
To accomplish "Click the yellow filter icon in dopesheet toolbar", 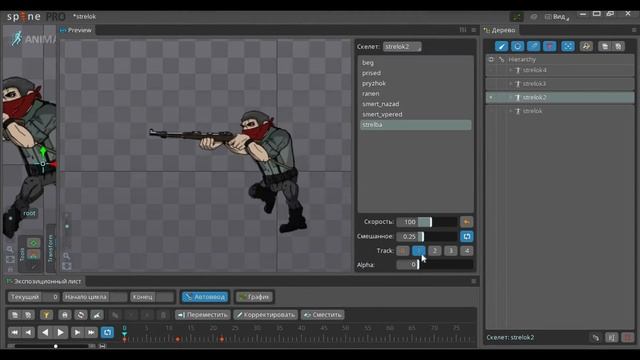I will (46, 315).
